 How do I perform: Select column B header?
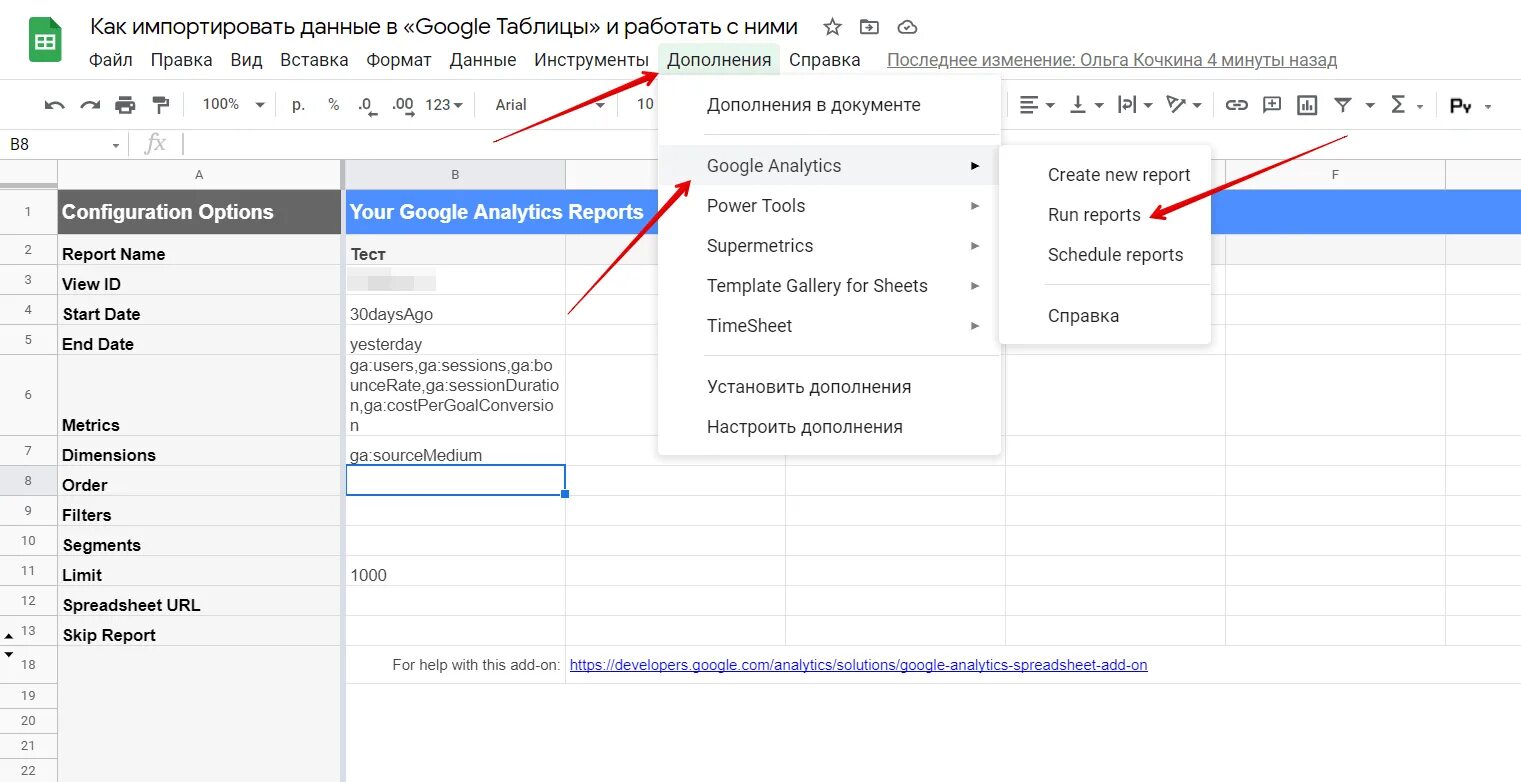pyautogui.click(x=455, y=175)
